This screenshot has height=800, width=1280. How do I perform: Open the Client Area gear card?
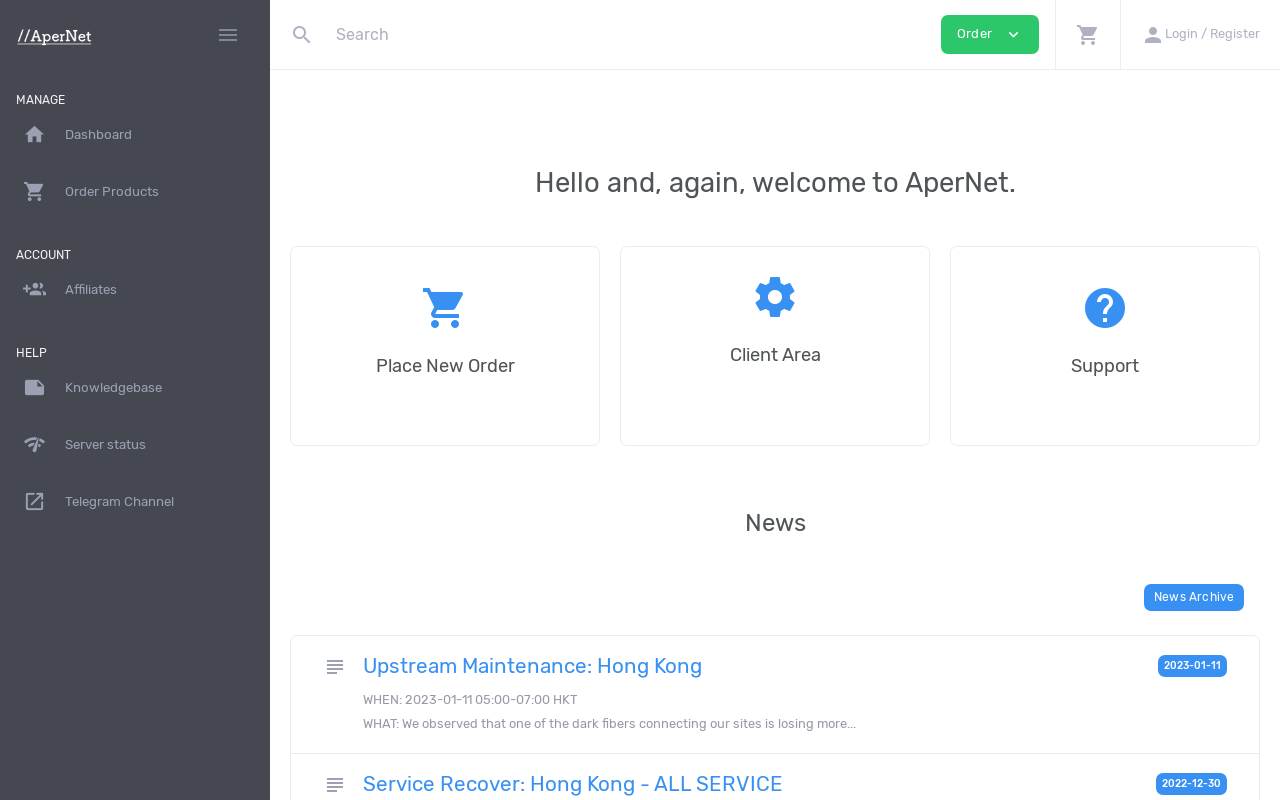[x=775, y=346]
